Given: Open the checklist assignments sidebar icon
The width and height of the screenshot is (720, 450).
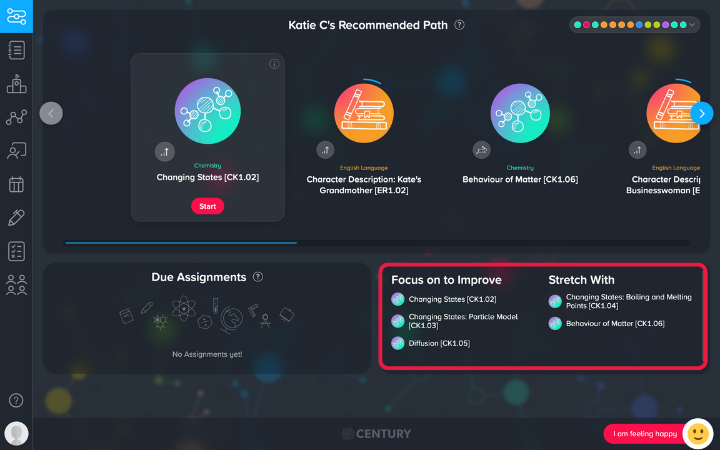Looking at the screenshot, I should [x=16, y=251].
